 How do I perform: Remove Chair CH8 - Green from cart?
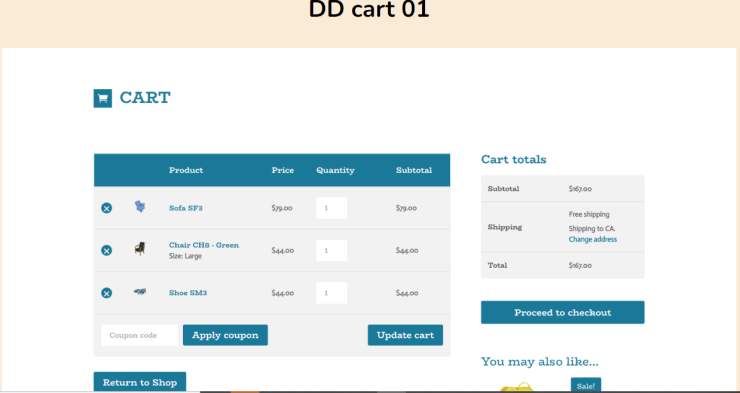pyautogui.click(x=107, y=251)
